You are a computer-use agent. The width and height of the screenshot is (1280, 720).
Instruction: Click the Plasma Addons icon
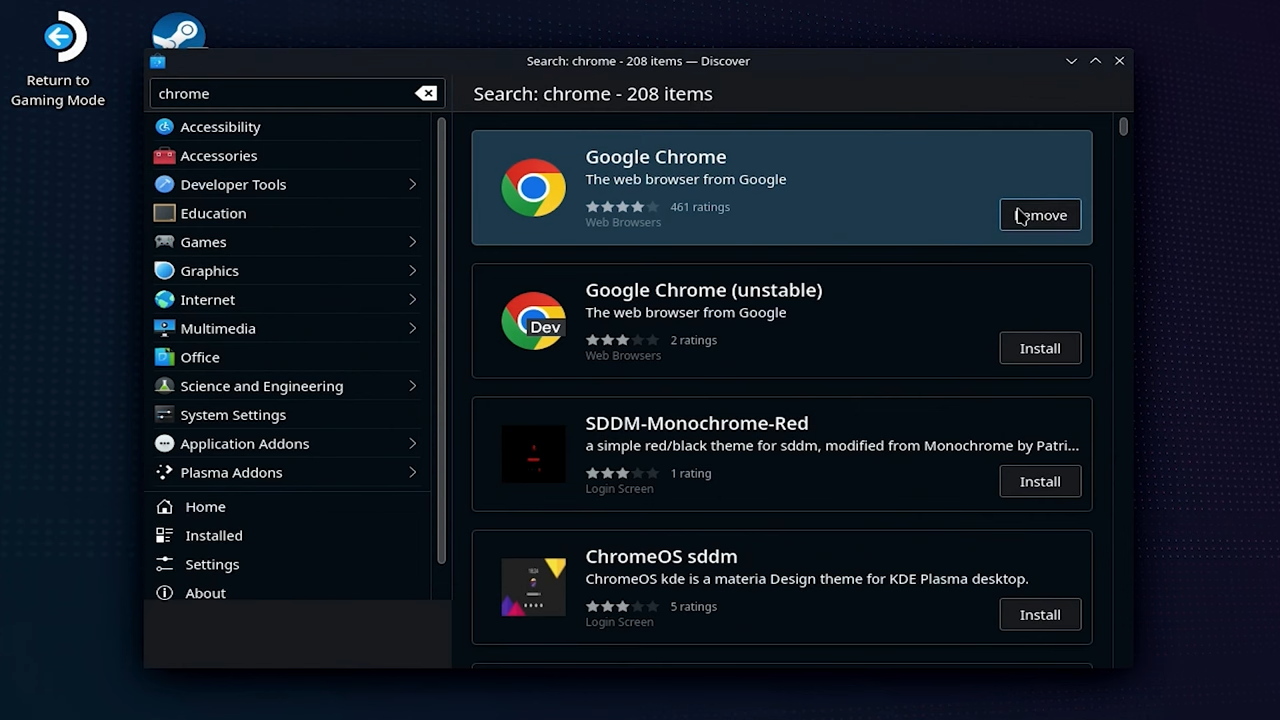pos(165,472)
